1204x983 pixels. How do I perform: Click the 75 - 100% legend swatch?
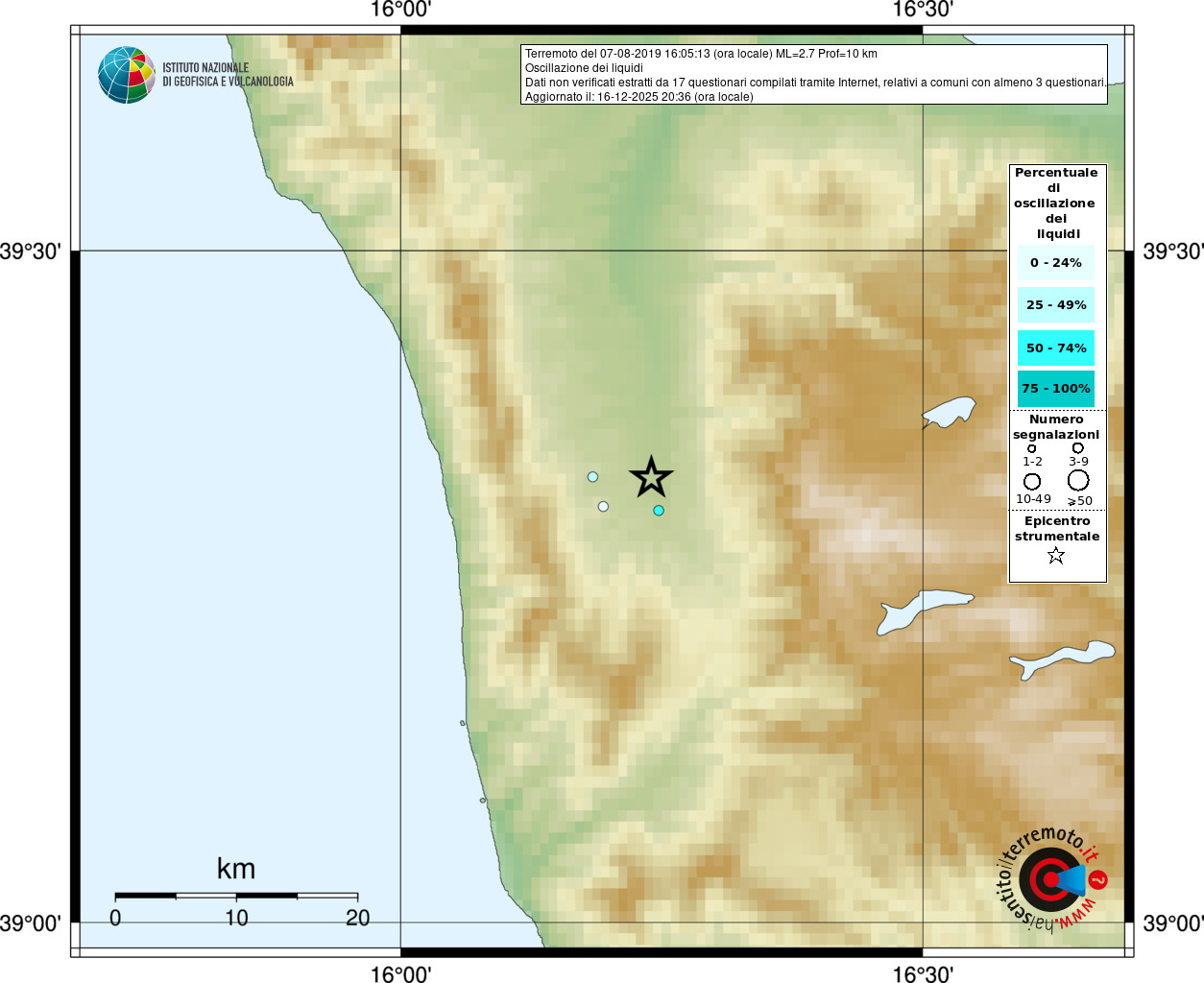[x=1056, y=389]
